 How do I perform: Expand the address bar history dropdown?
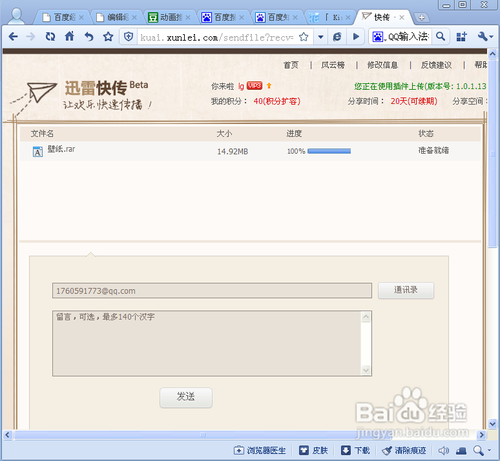pyautogui.click(x=320, y=37)
